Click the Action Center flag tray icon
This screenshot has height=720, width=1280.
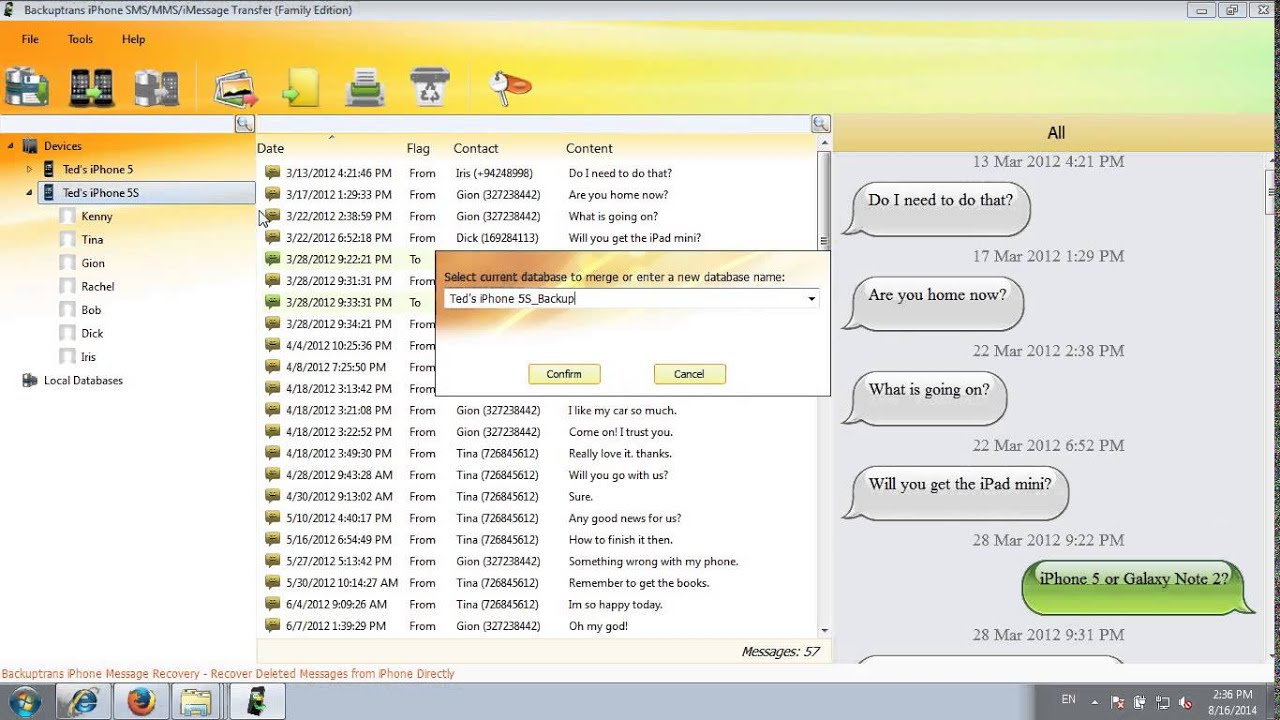[1119, 702]
